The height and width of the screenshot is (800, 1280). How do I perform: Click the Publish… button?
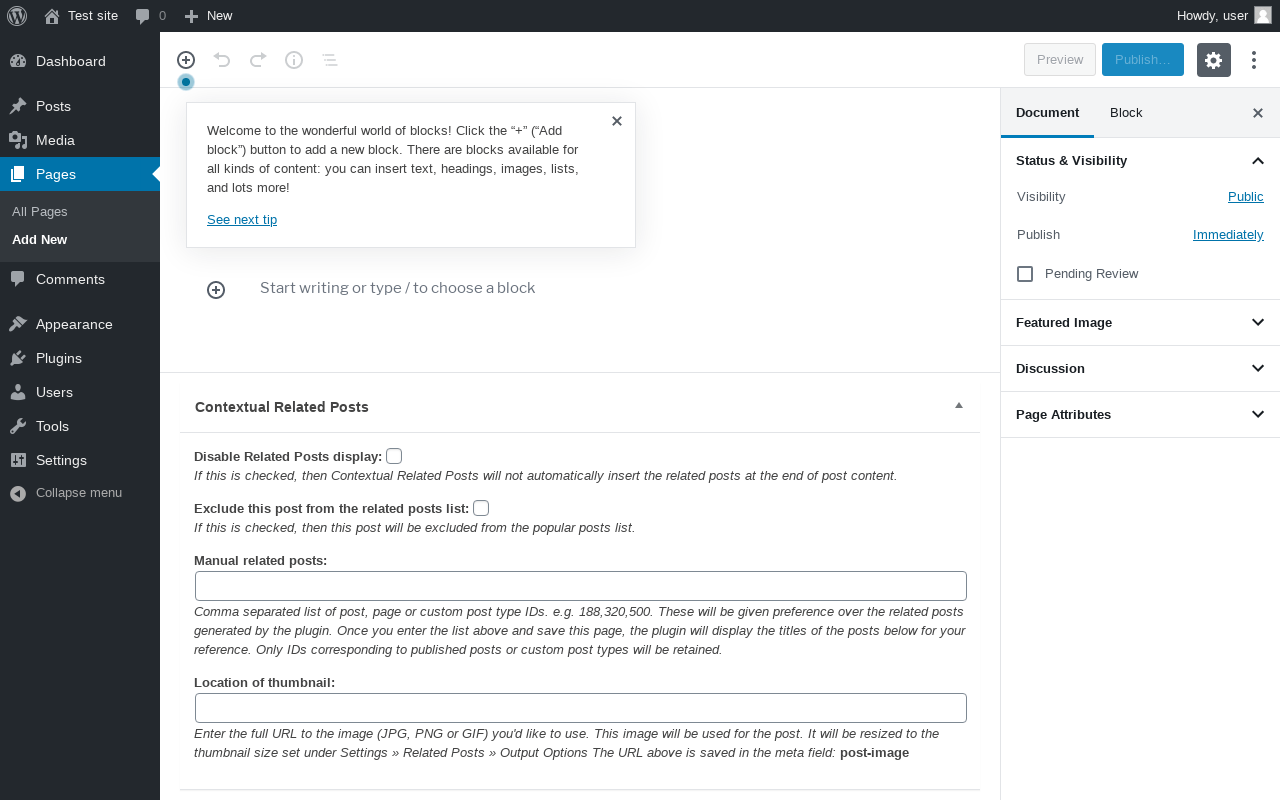coord(1142,60)
